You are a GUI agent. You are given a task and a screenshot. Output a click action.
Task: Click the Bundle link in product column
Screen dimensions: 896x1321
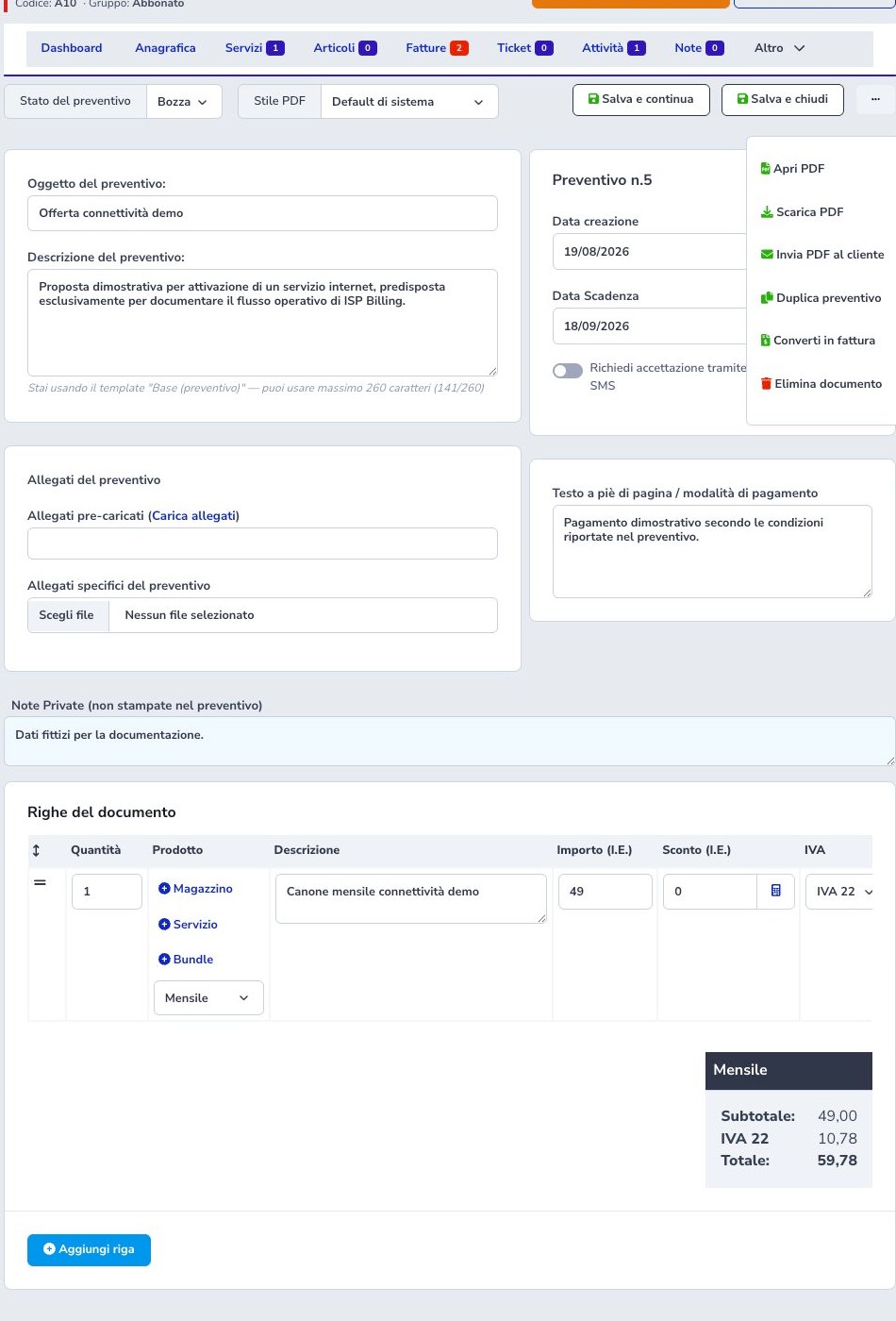193,960
